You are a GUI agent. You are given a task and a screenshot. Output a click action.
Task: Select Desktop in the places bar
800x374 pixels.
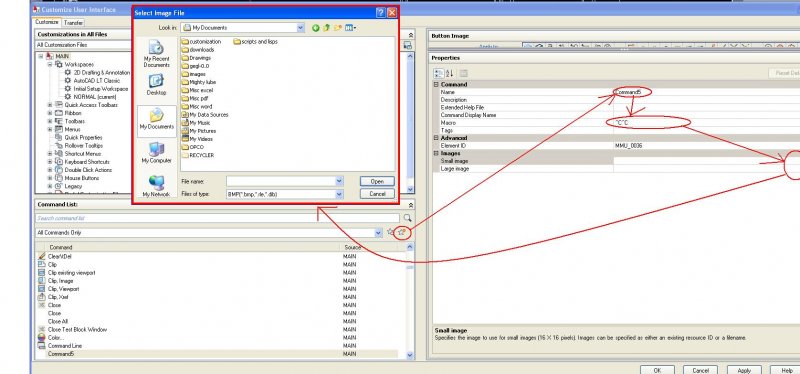click(x=156, y=85)
